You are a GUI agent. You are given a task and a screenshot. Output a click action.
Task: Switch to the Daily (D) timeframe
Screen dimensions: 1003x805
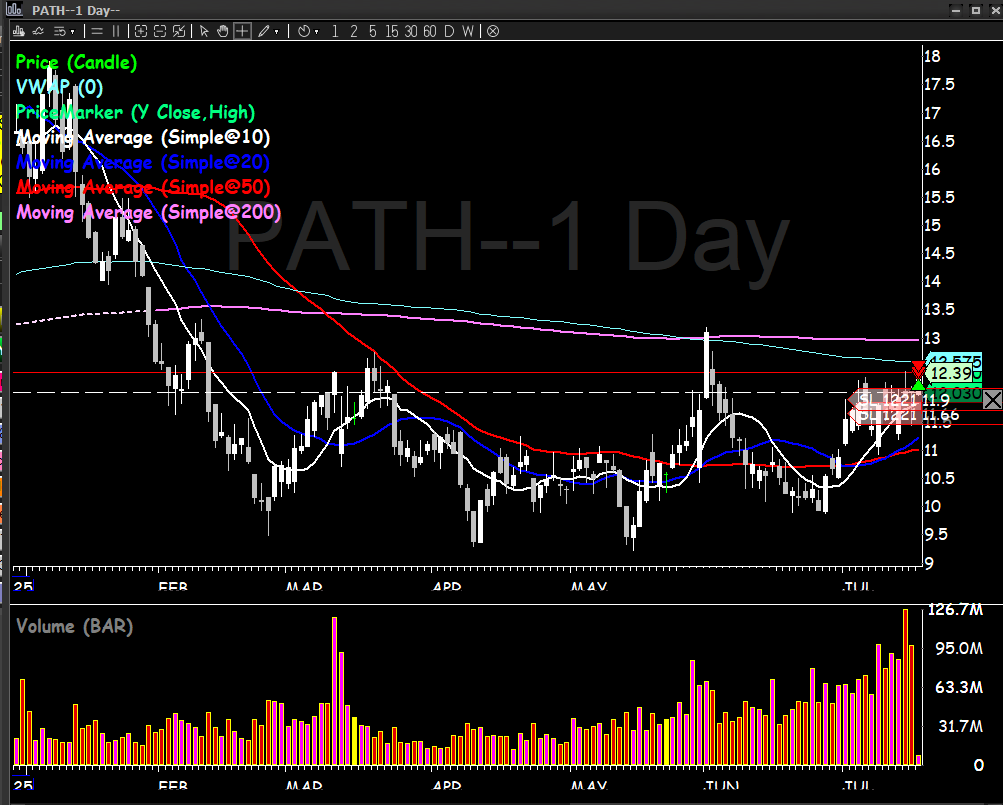click(449, 31)
